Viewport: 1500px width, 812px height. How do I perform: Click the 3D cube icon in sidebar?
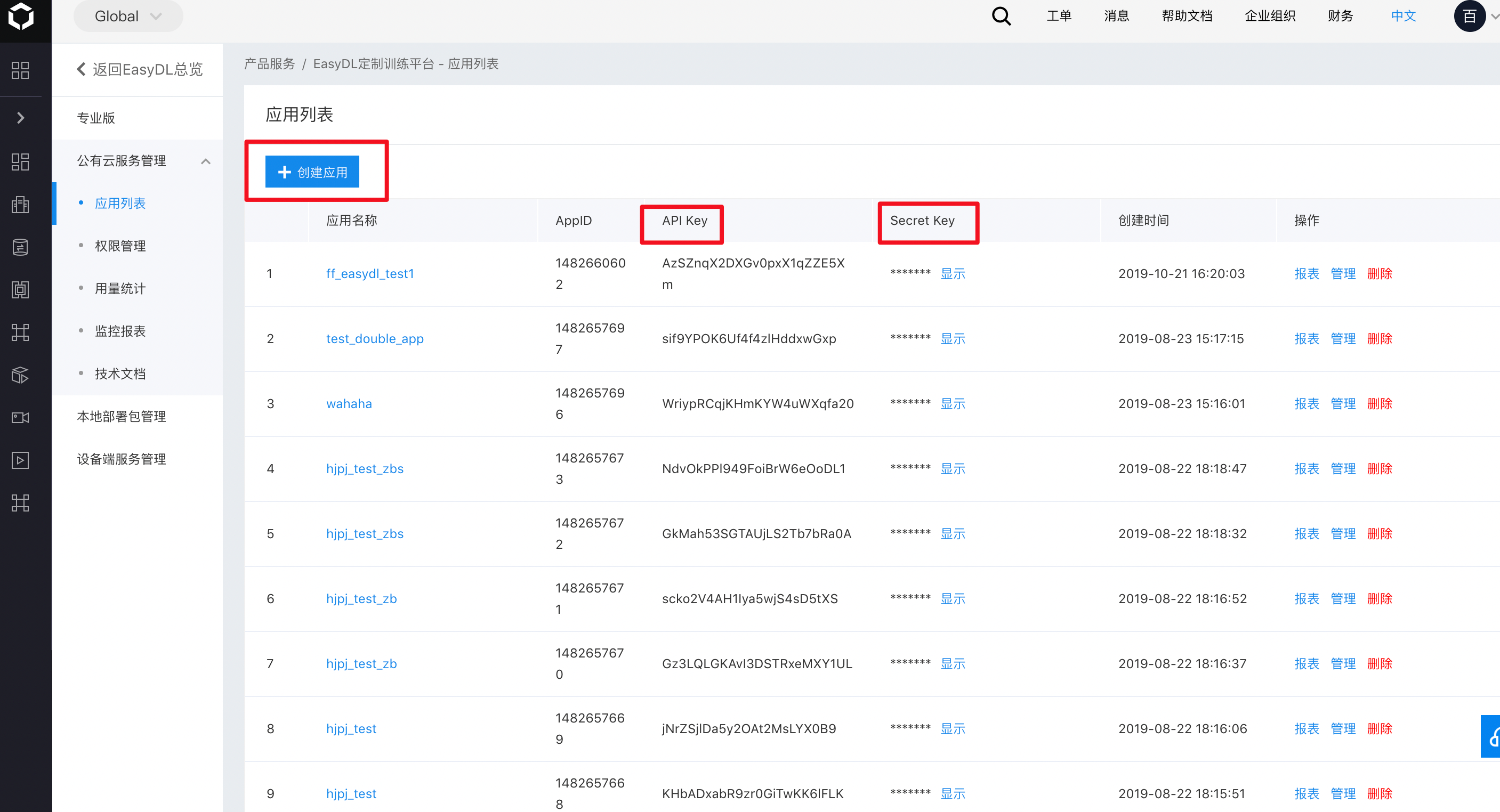click(20, 375)
